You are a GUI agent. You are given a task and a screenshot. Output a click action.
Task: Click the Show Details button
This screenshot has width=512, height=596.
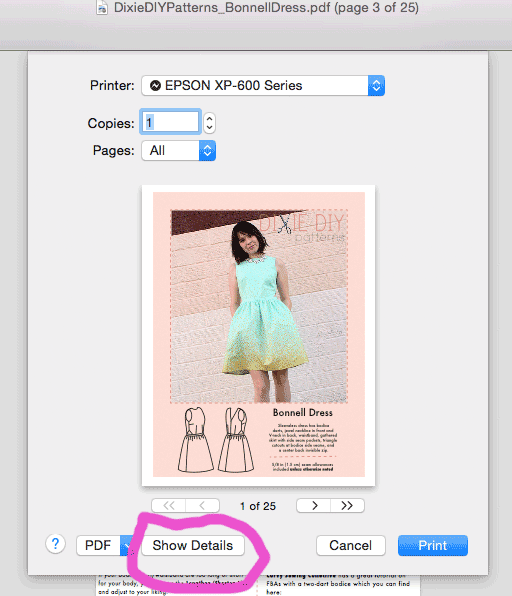click(x=193, y=545)
